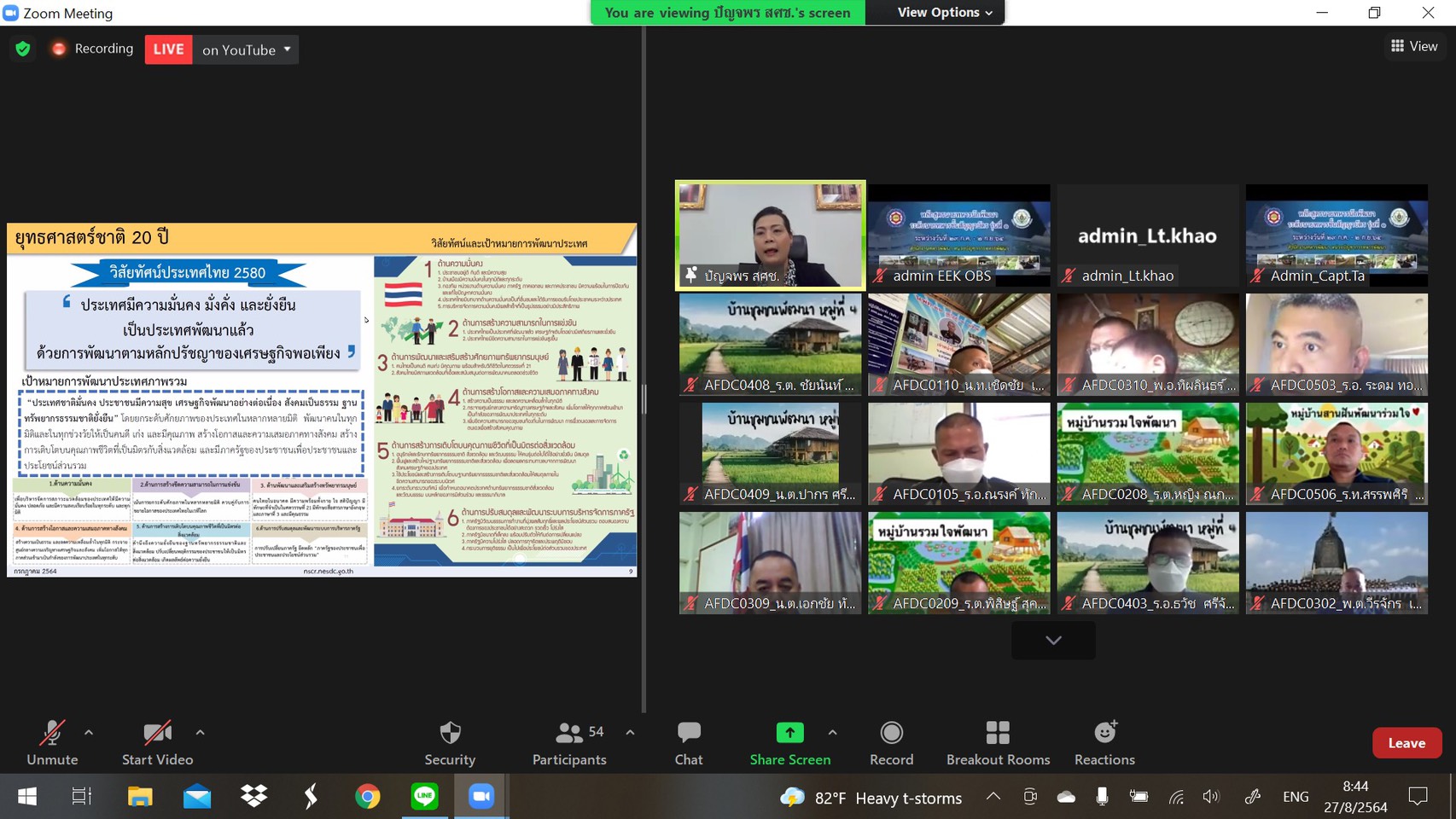Click the slider divider between share and gallery
This screenshot has width=1456, height=819.
[x=644, y=399]
